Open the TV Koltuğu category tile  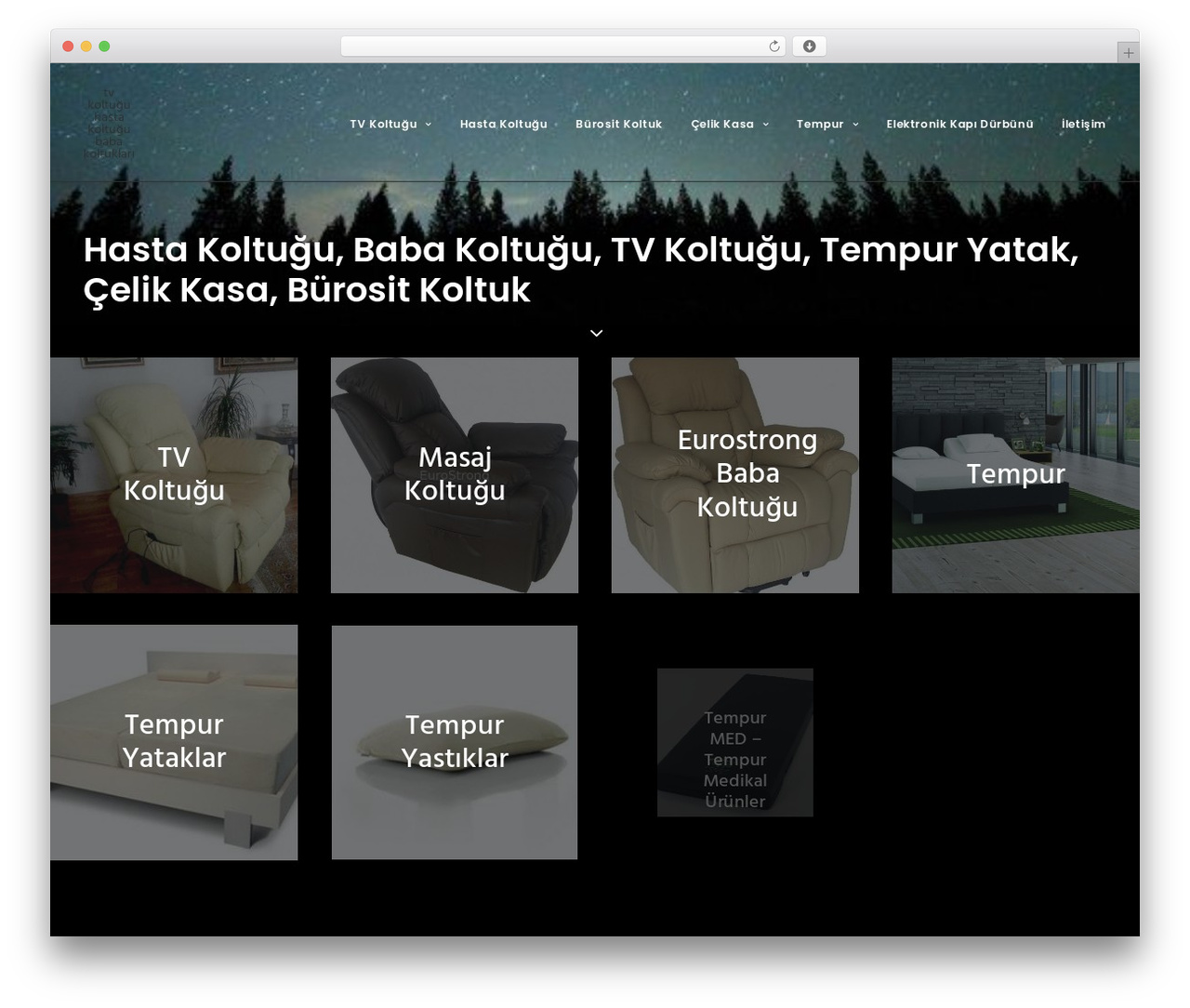pyautogui.click(x=174, y=475)
